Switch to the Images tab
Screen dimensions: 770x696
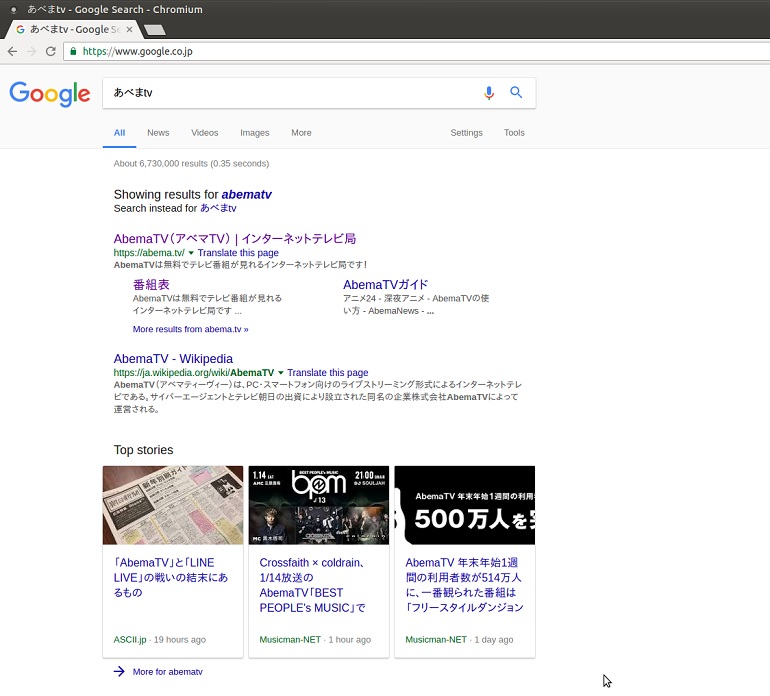[x=254, y=133]
